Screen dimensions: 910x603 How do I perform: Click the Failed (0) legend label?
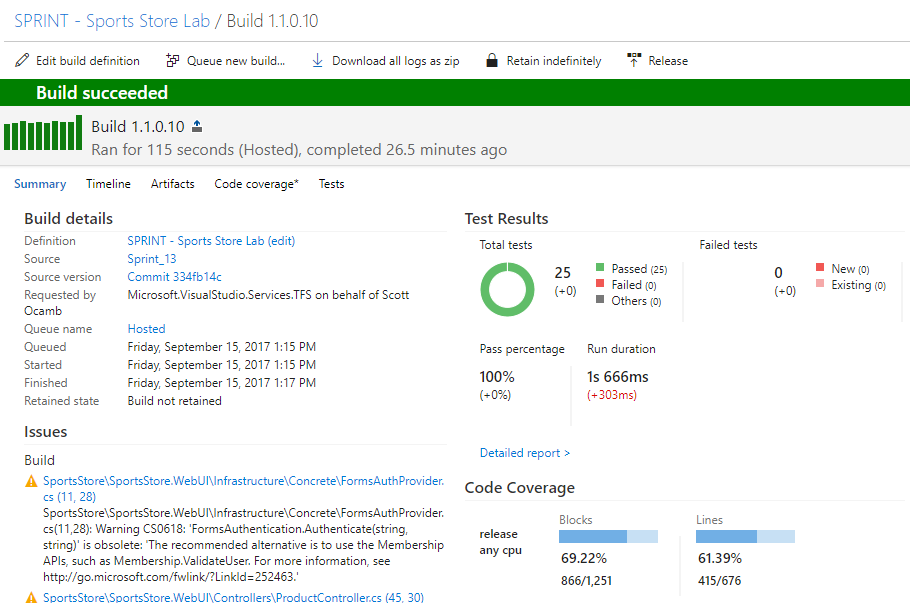[x=634, y=285]
